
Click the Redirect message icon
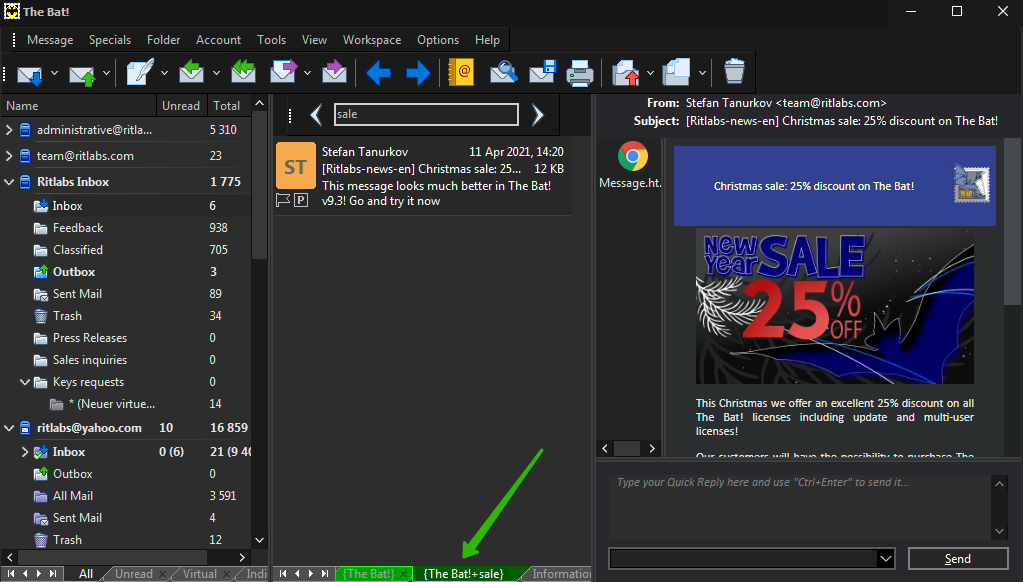[x=334, y=72]
